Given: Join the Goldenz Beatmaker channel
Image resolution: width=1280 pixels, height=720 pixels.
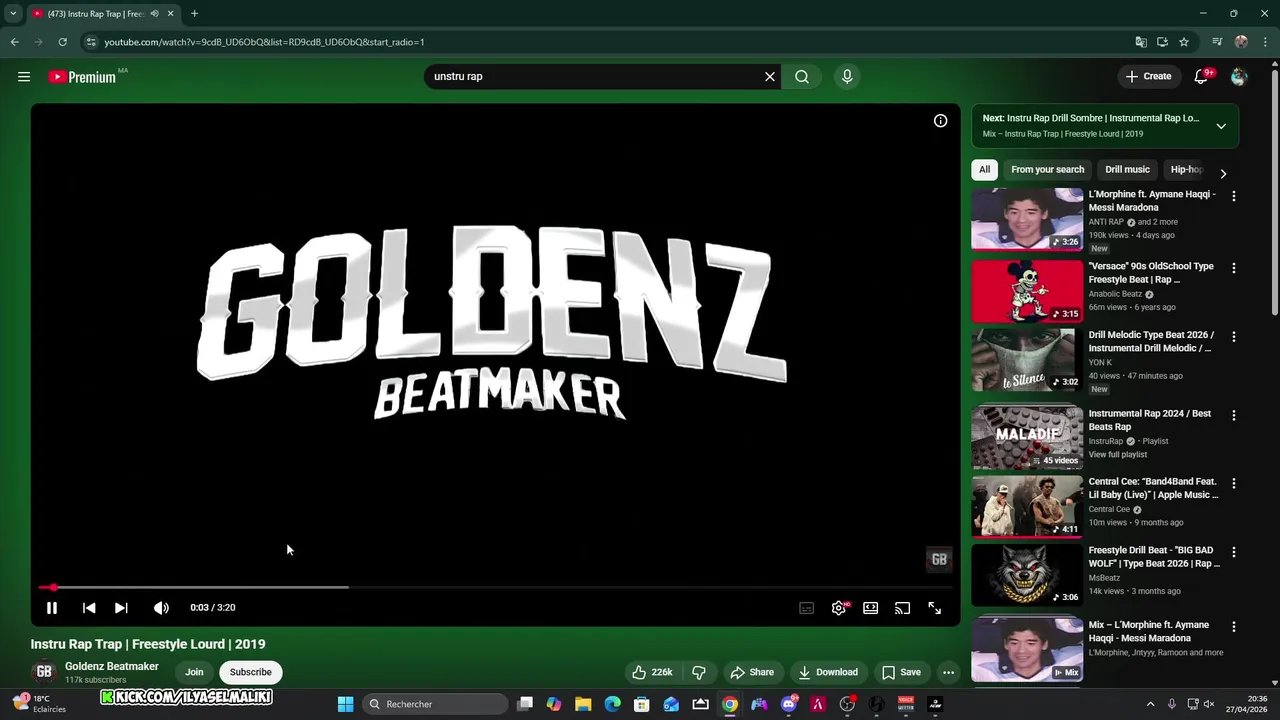Looking at the screenshot, I should 194,672.
